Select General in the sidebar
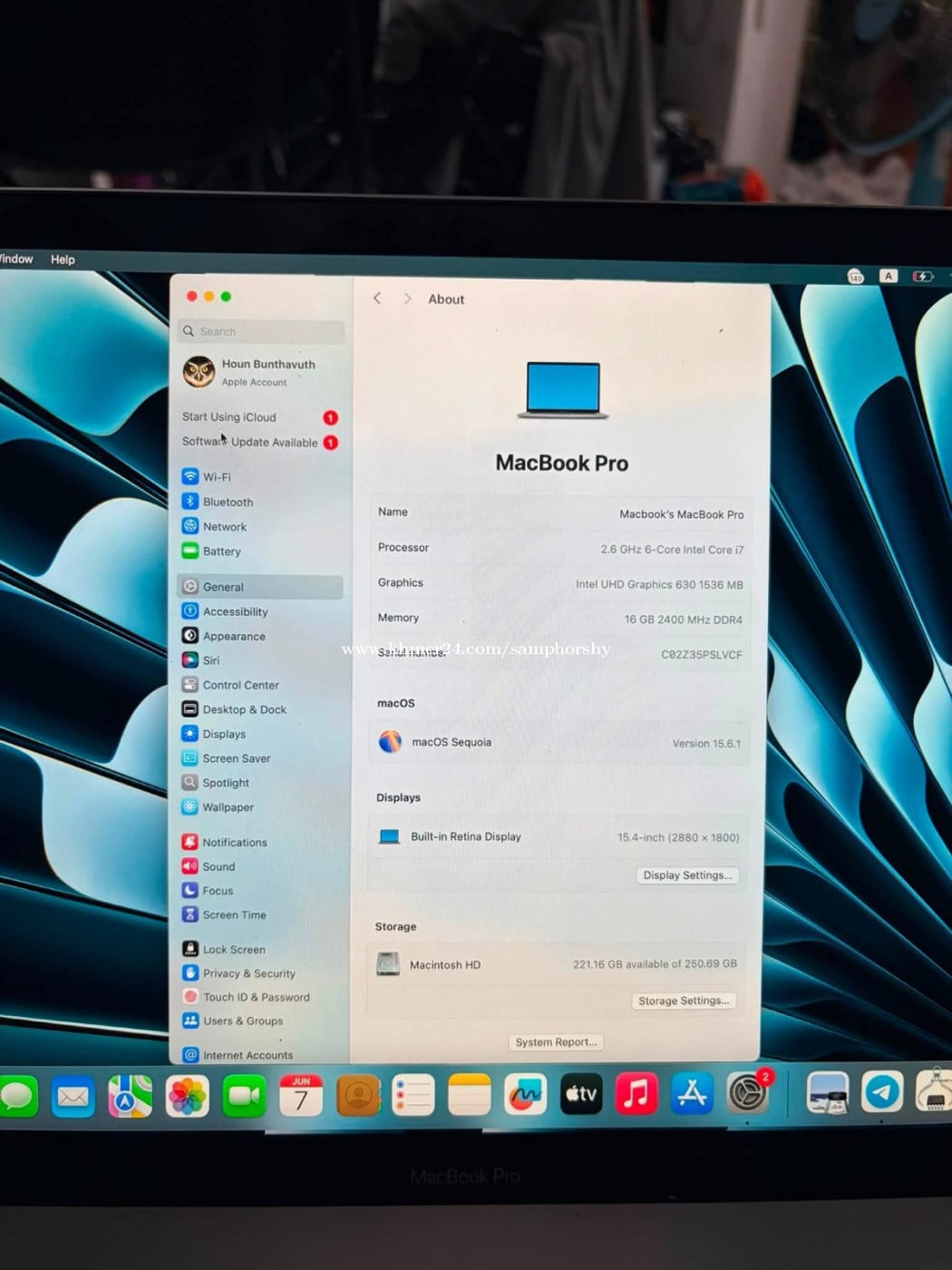952x1270 pixels. tap(260, 587)
